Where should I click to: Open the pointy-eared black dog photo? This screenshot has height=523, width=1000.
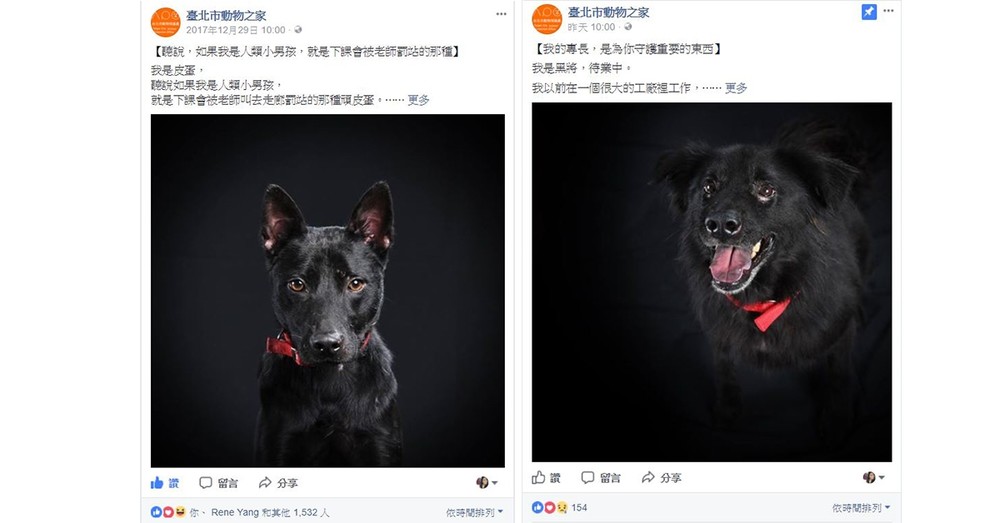pyautogui.click(x=328, y=291)
